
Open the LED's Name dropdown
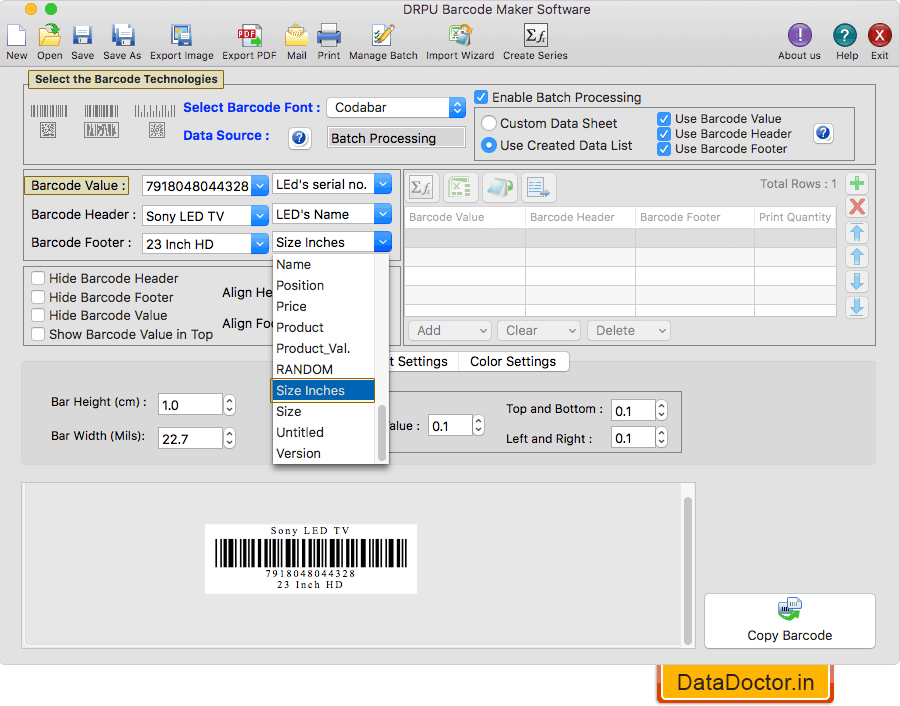383,214
